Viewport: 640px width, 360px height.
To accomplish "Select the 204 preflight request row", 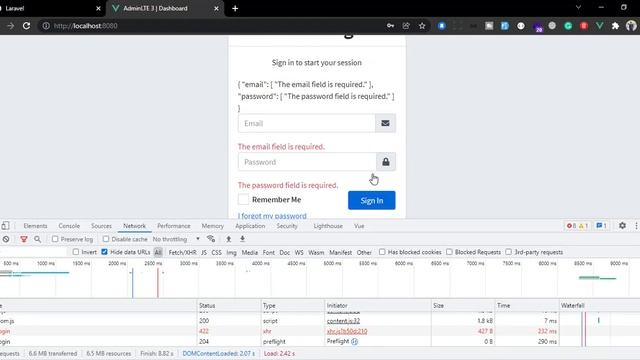I will pos(320,341).
